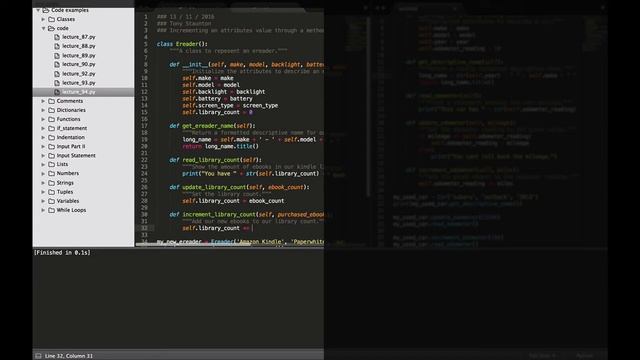Click 'def read_library_count(self):' code line
The width and height of the screenshot is (640, 360).
pos(216,160)
